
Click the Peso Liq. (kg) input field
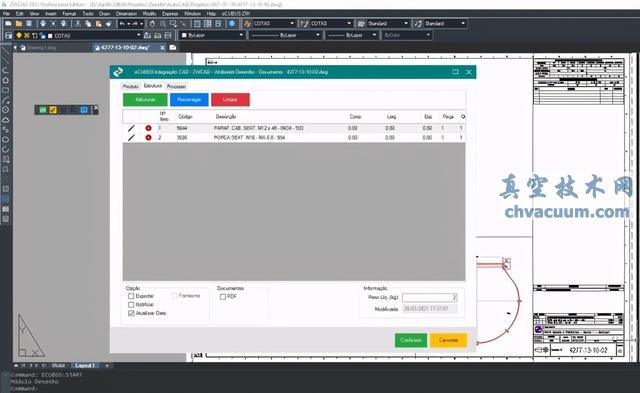430,298
